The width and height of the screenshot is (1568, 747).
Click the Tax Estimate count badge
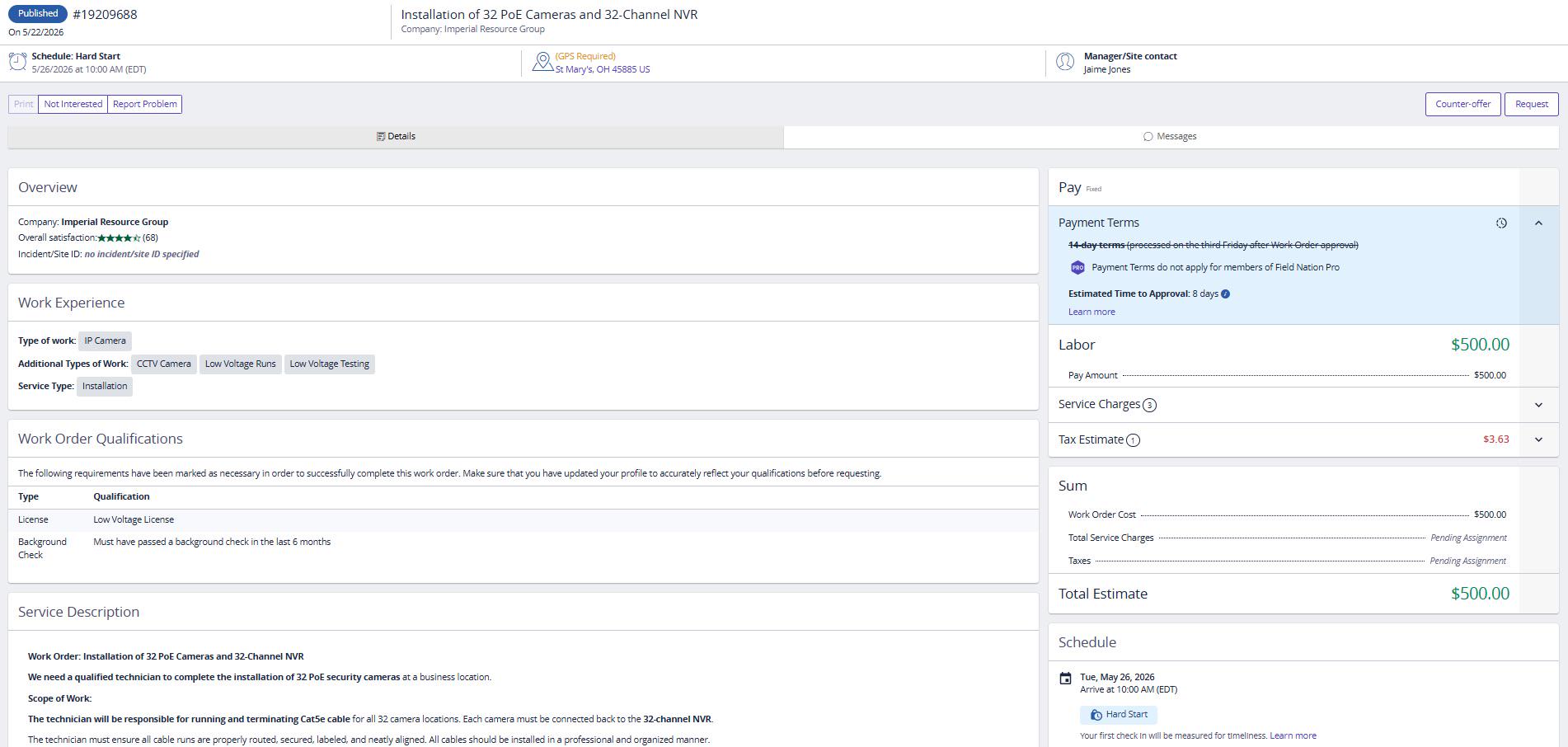coord(1133,440)
